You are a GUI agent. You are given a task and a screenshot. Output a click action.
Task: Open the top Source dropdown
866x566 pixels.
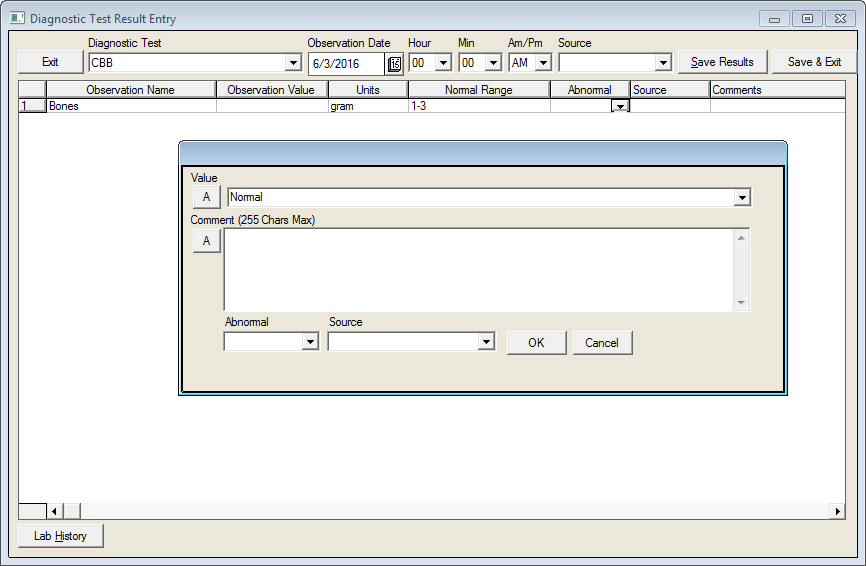point(662,63)
